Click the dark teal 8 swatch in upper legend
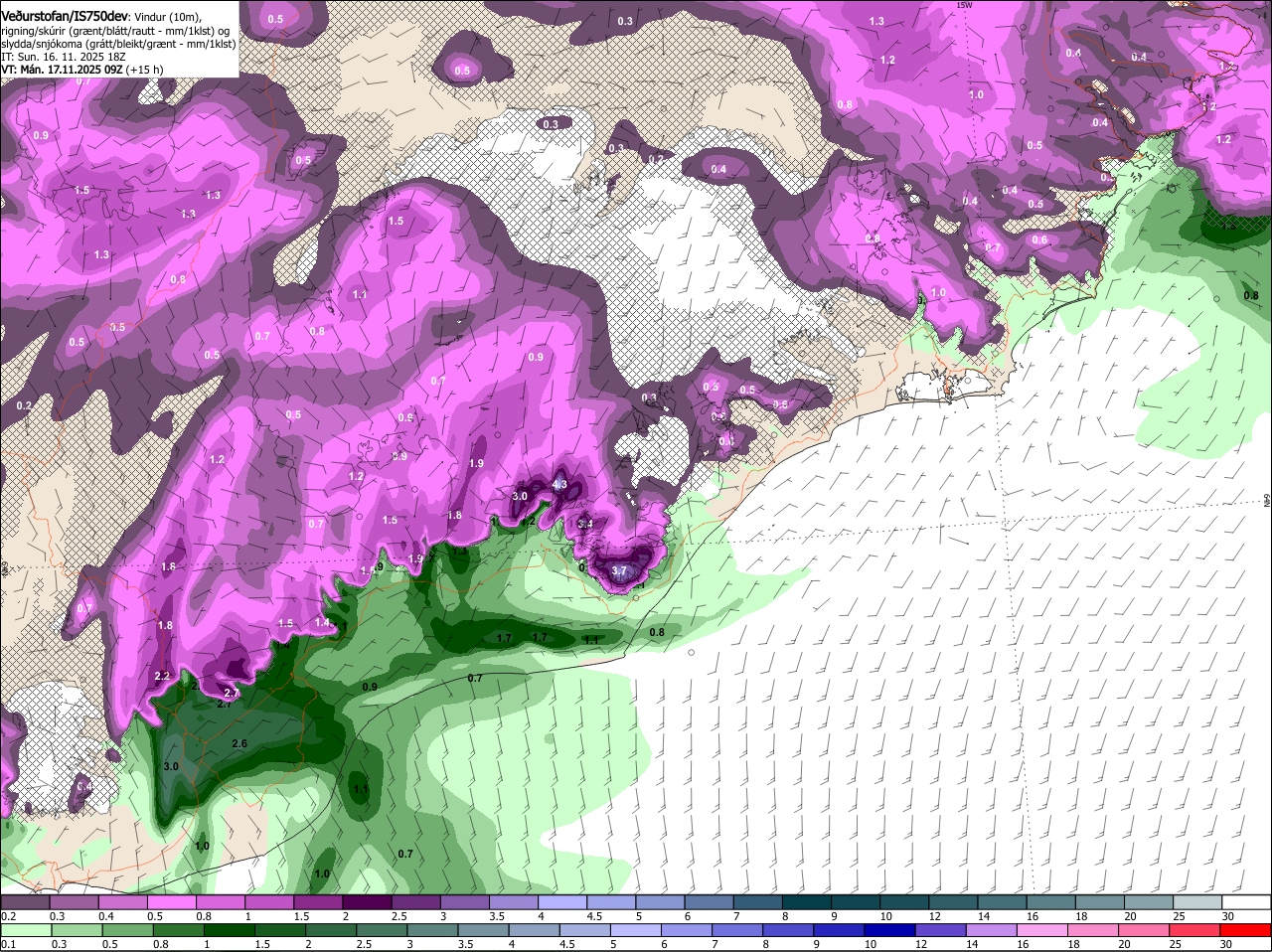This screenshot has width=1272, height=952. (807, 902)
